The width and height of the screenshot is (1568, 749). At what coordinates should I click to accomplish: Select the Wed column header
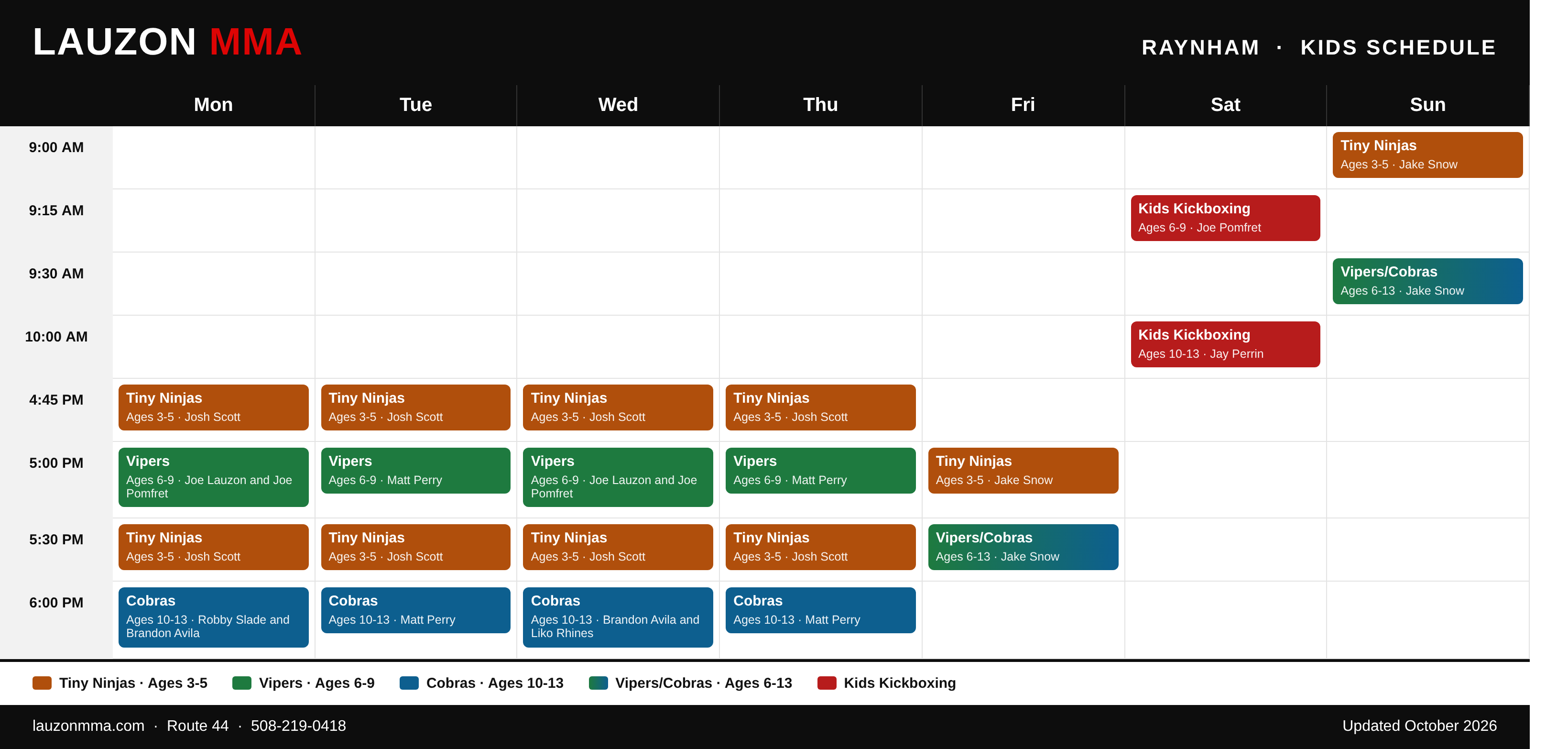(x=618, y=105)
